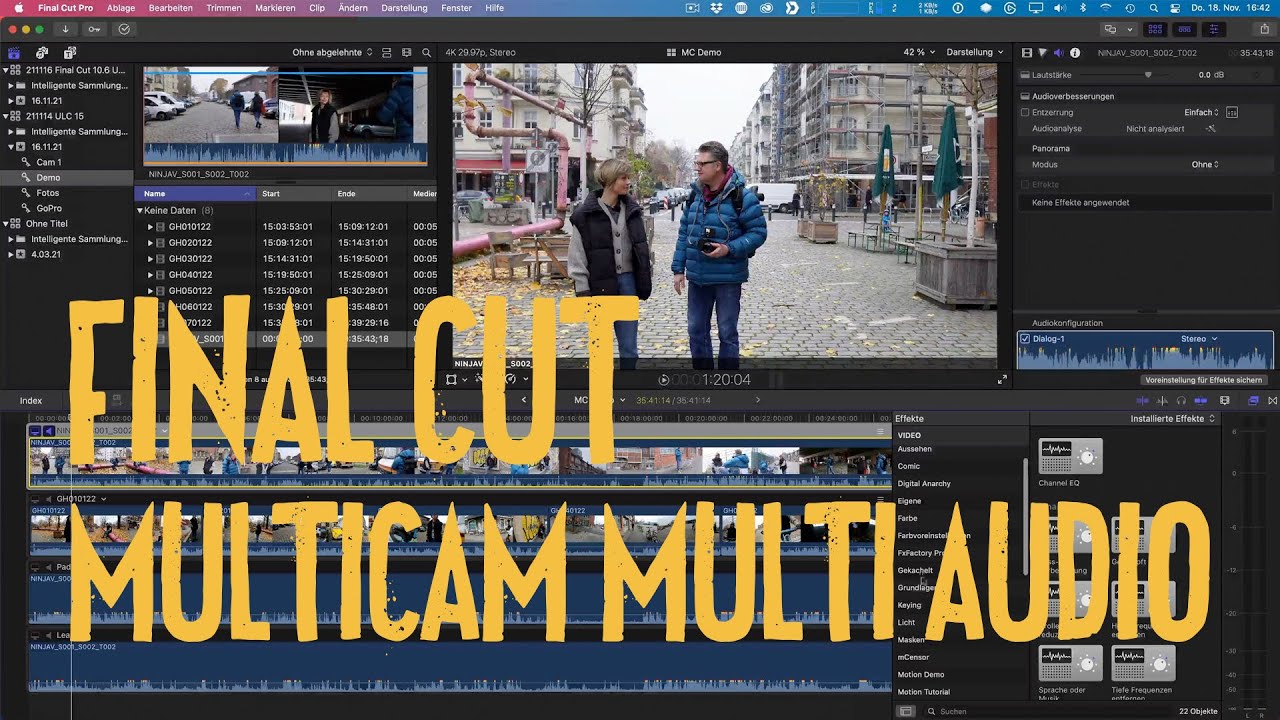Open the Fenster menu
The image size is (1280, 720).
pos(456,8)
